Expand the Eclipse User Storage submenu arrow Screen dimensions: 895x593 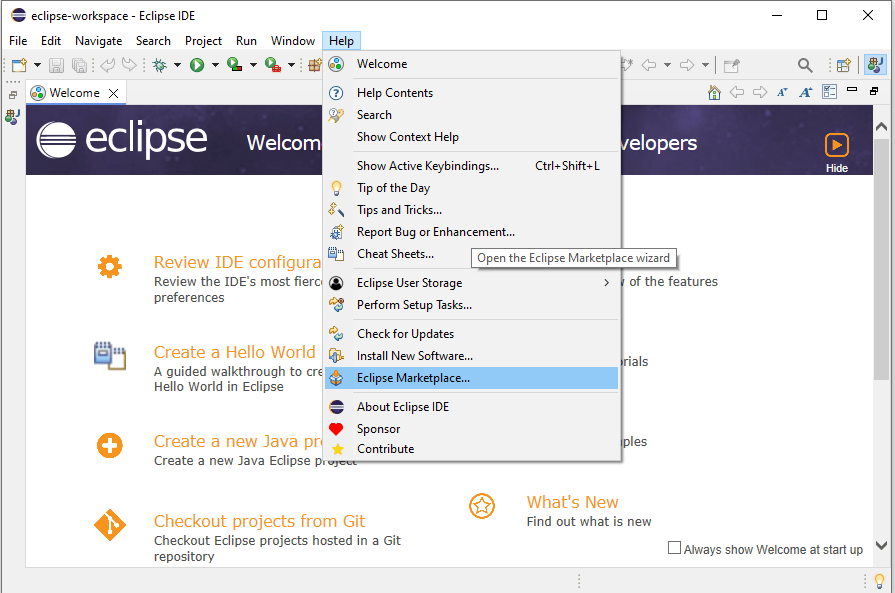607,283
